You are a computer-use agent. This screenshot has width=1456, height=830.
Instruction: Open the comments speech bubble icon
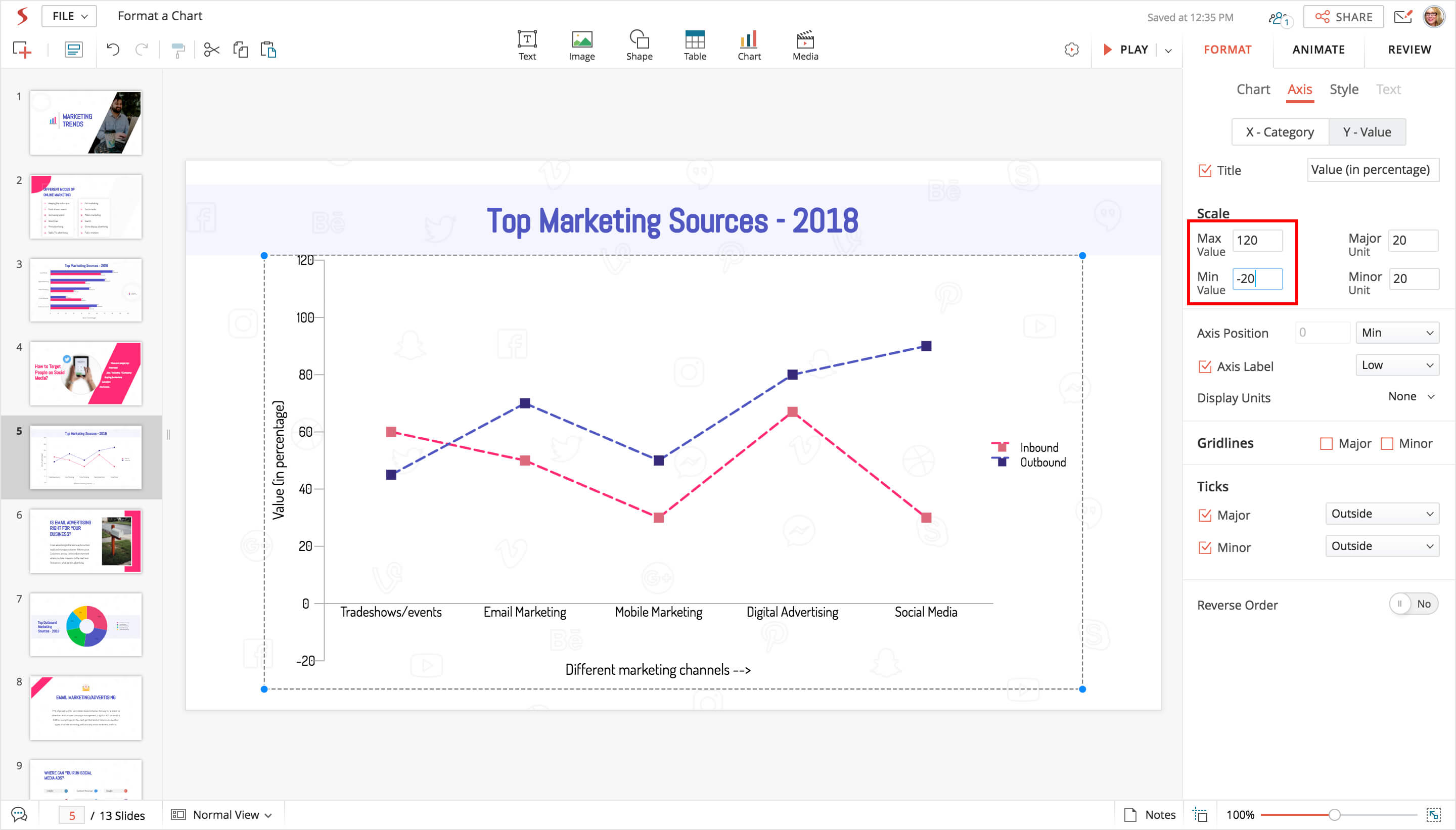[x=19, y=815]
